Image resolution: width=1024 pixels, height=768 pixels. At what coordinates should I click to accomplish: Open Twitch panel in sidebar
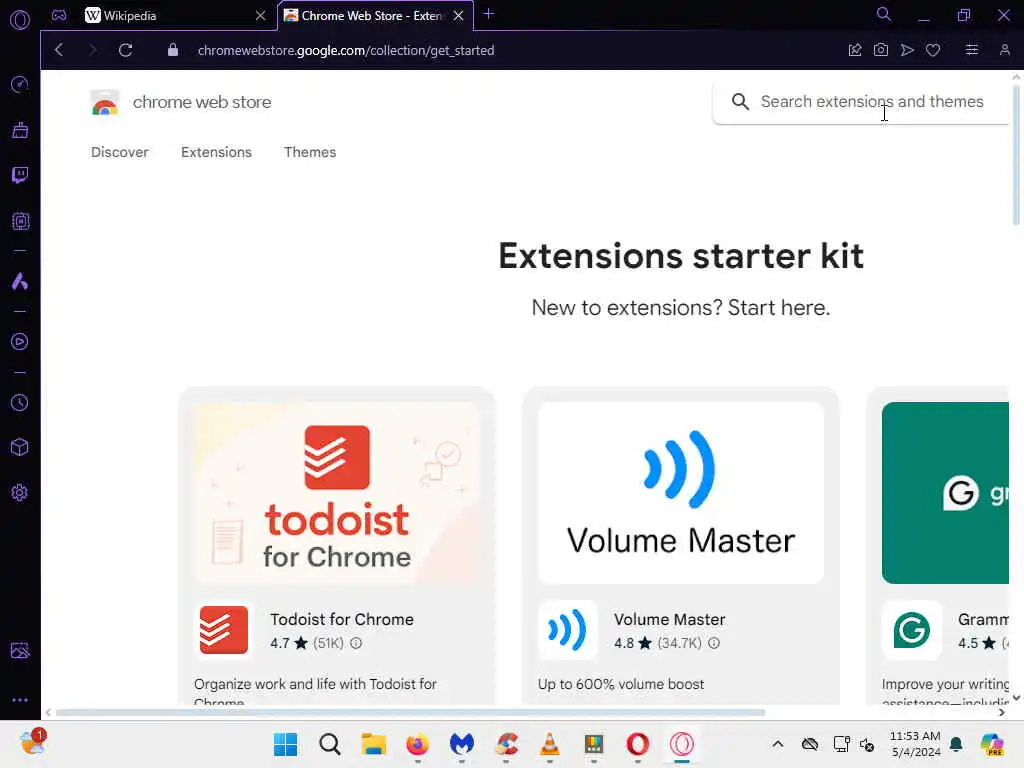tap(20, 175)
